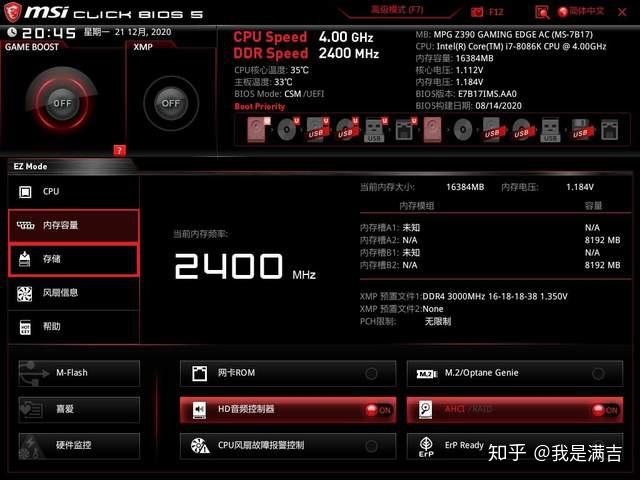This screenshot has height=480, width=640.
Task: Select the pink hard disk boot icon without U badge
Action: click(432, 130)
